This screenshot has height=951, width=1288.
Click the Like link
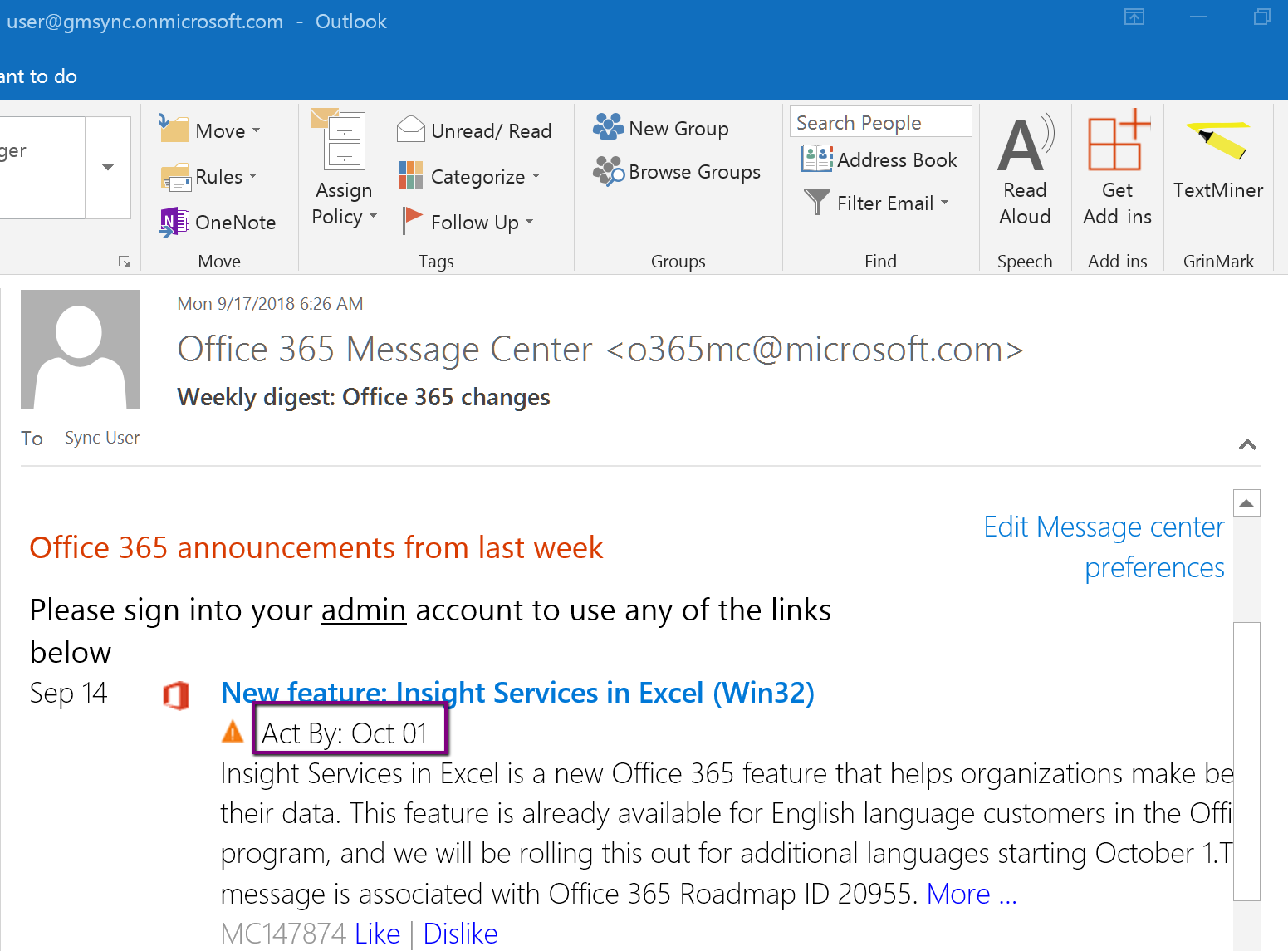point(377,934)
